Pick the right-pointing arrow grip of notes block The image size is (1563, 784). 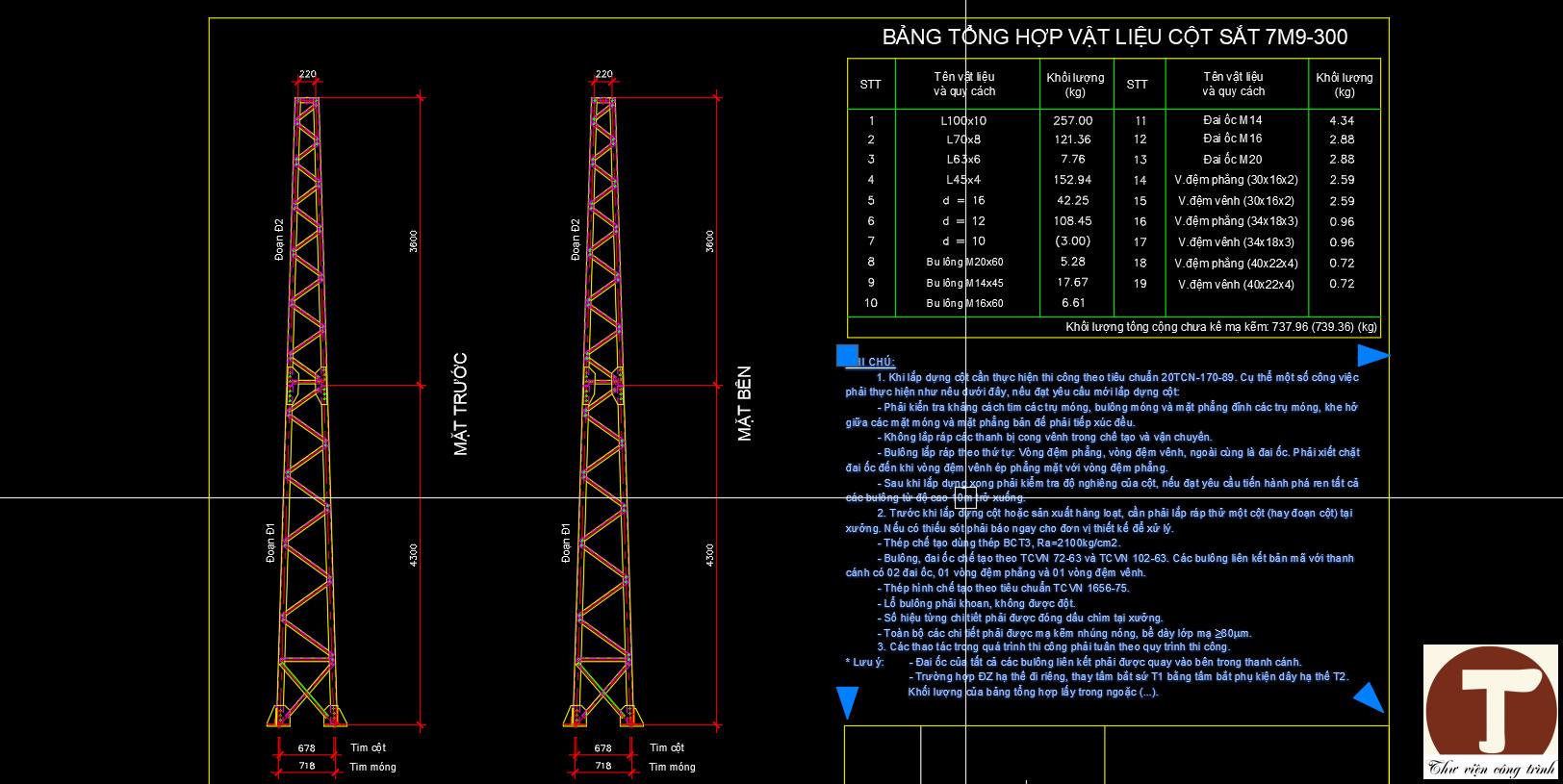[1374, 356]
